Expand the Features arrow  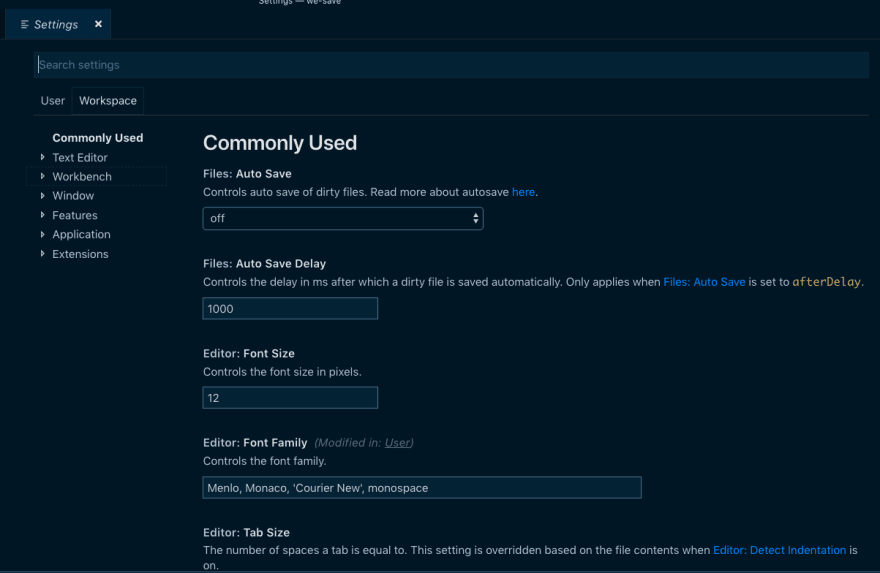[x=43, y=215]
